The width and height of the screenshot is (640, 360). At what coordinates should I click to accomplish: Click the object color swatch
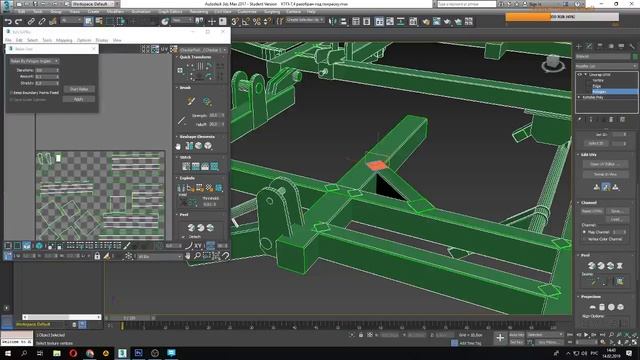pos(635,56)
